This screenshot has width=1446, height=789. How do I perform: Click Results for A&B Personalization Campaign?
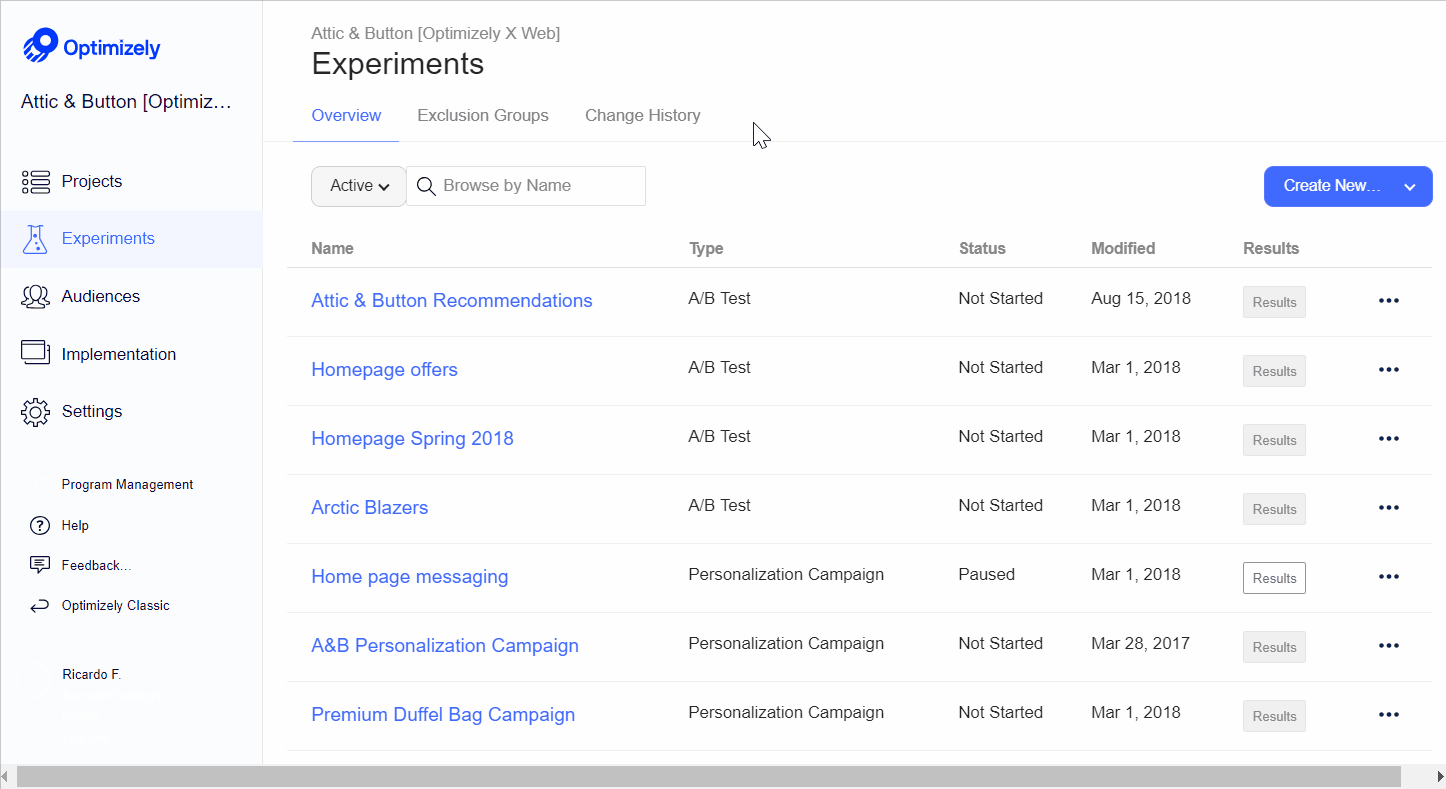(1274, 647)
